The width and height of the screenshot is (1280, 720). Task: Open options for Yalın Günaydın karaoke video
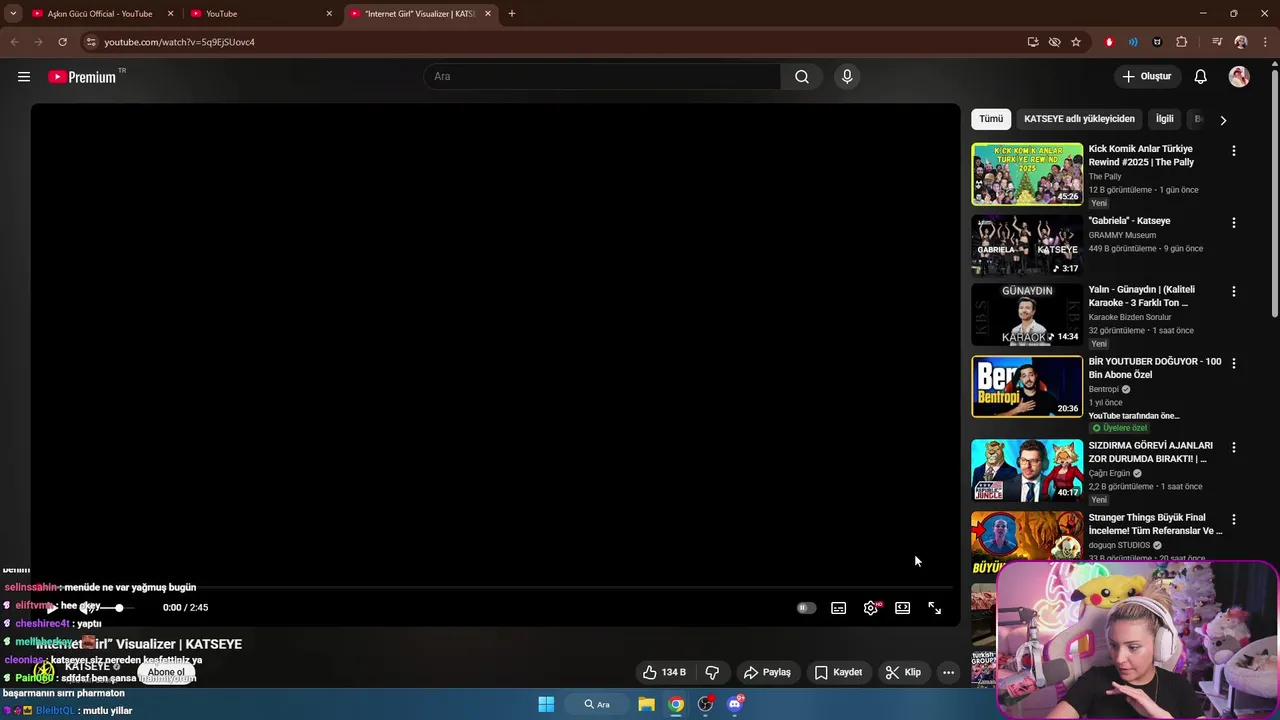tap(1233, 292)
